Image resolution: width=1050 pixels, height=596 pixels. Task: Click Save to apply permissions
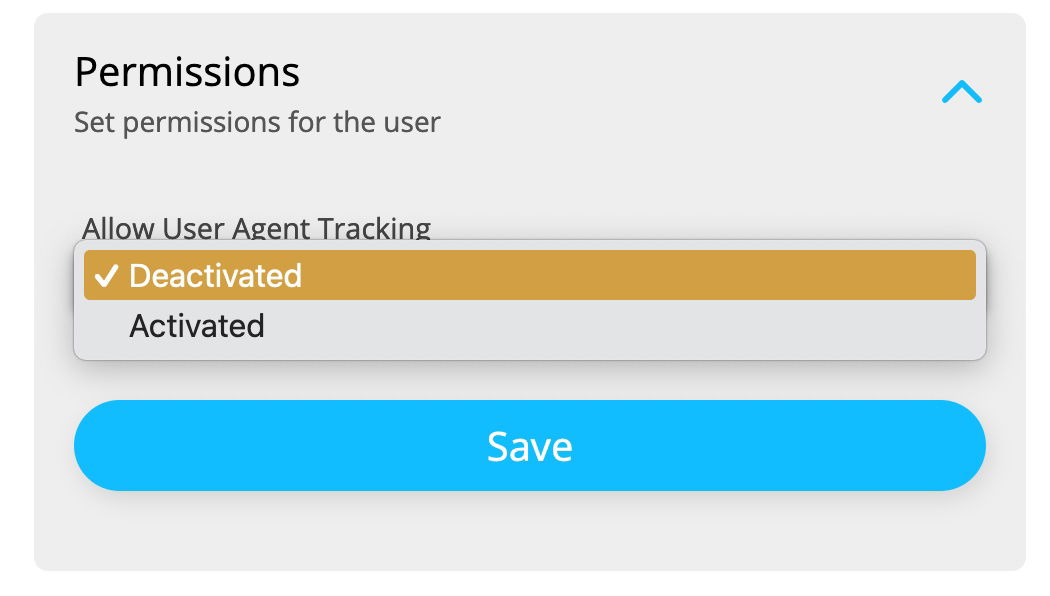[529, 445]
